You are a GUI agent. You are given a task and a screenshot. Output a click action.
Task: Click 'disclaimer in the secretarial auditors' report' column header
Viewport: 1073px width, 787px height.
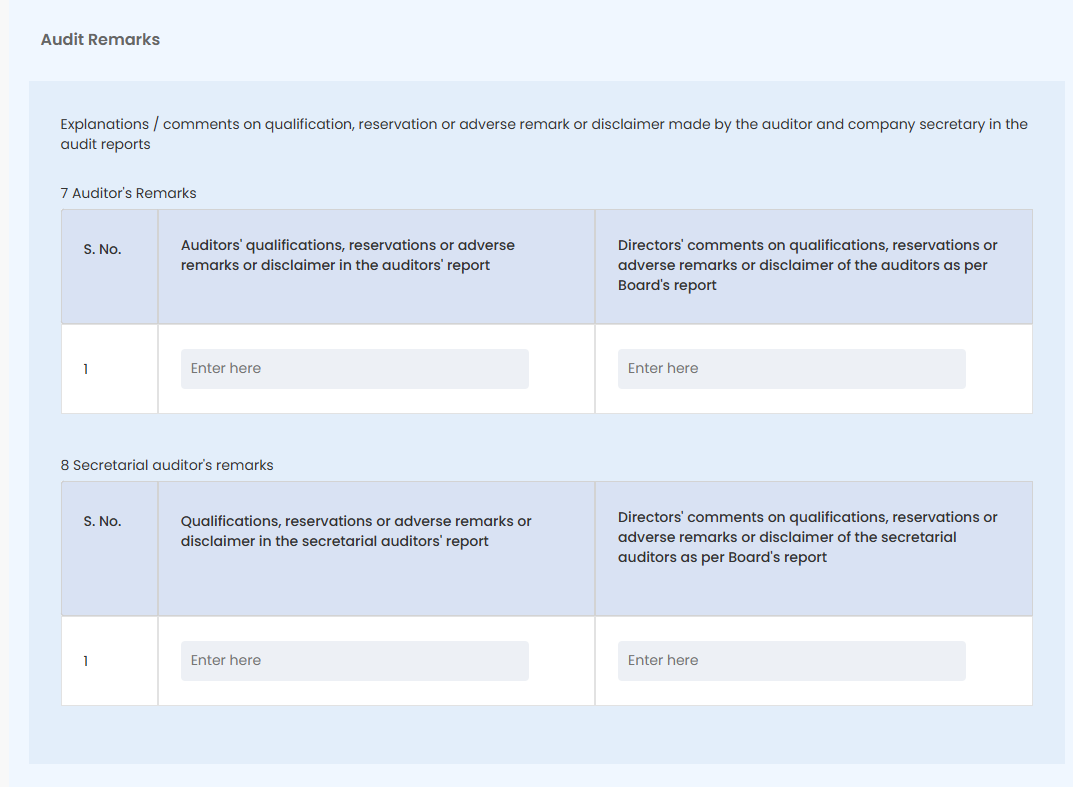[x=356, y=531]
